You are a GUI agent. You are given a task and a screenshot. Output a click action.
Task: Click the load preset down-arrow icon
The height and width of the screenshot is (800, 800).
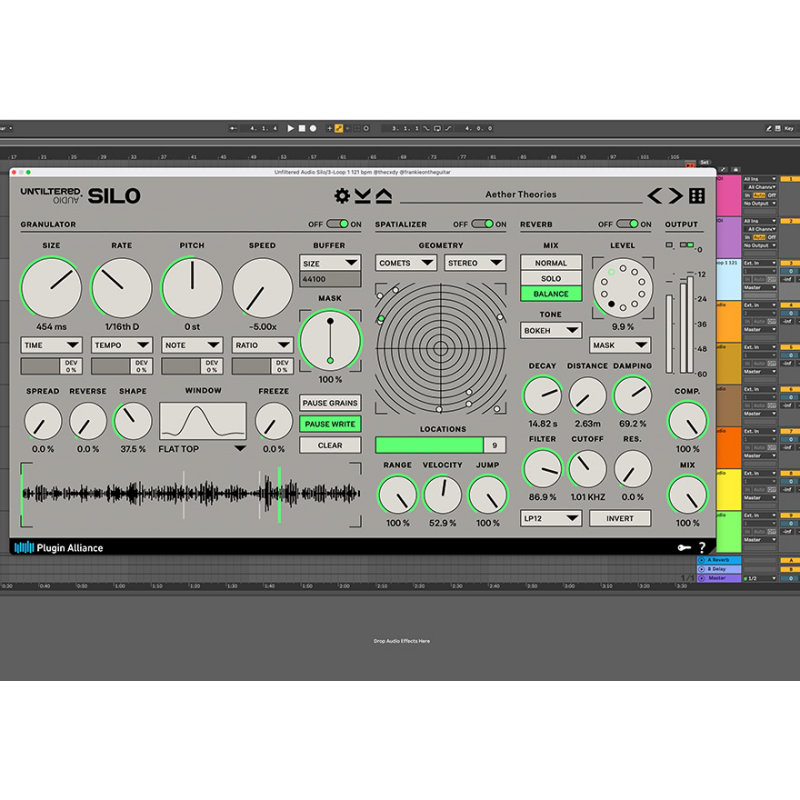(363, 195)
